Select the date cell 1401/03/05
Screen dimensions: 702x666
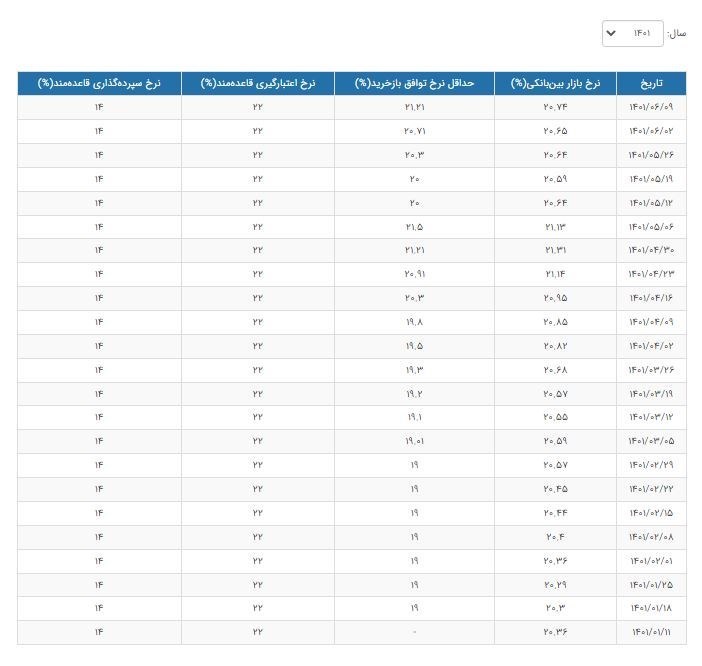651,441
